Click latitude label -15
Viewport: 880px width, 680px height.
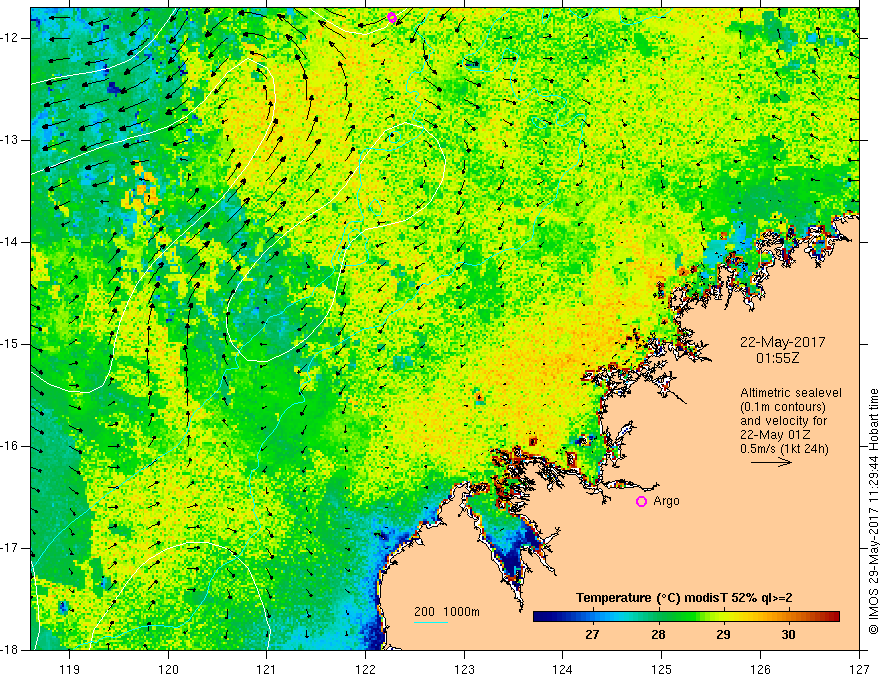coord(10,344)
